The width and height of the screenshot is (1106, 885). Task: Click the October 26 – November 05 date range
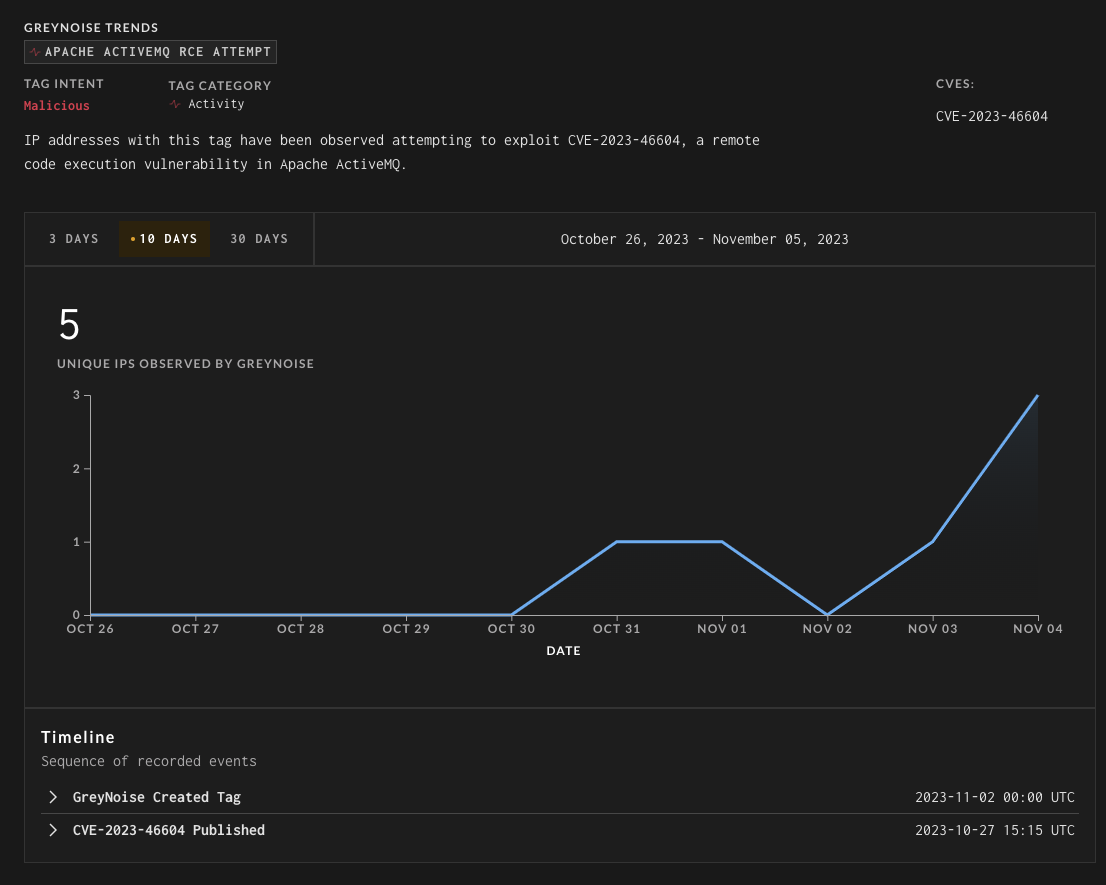tap(704, 239)
